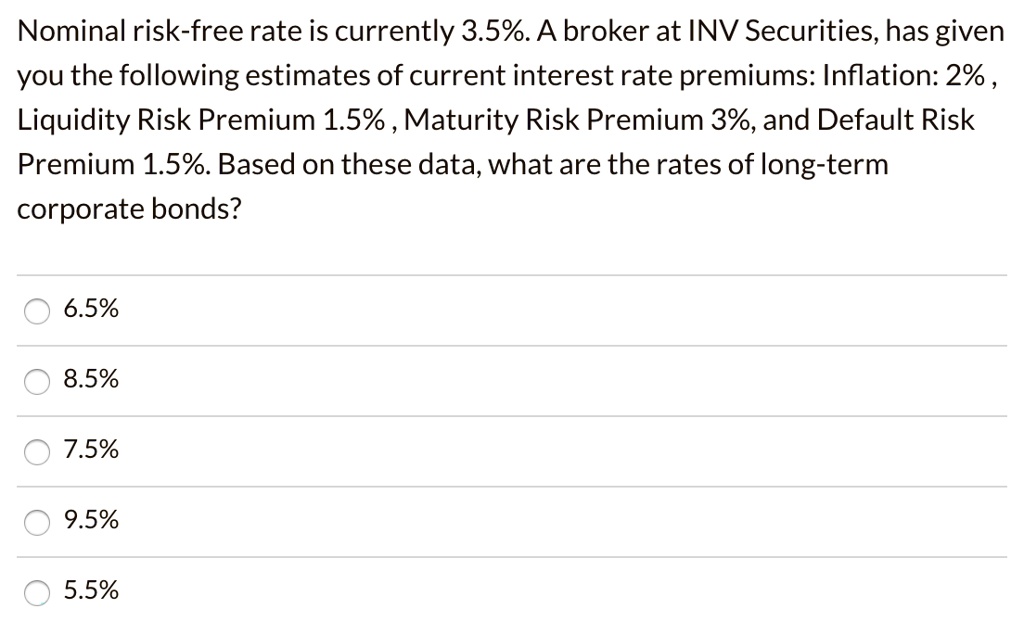Image resolution: width=1024 pixels, height=634 pixels.
Task: Click the 7.5% answer label text
Action: coord(91,449)
